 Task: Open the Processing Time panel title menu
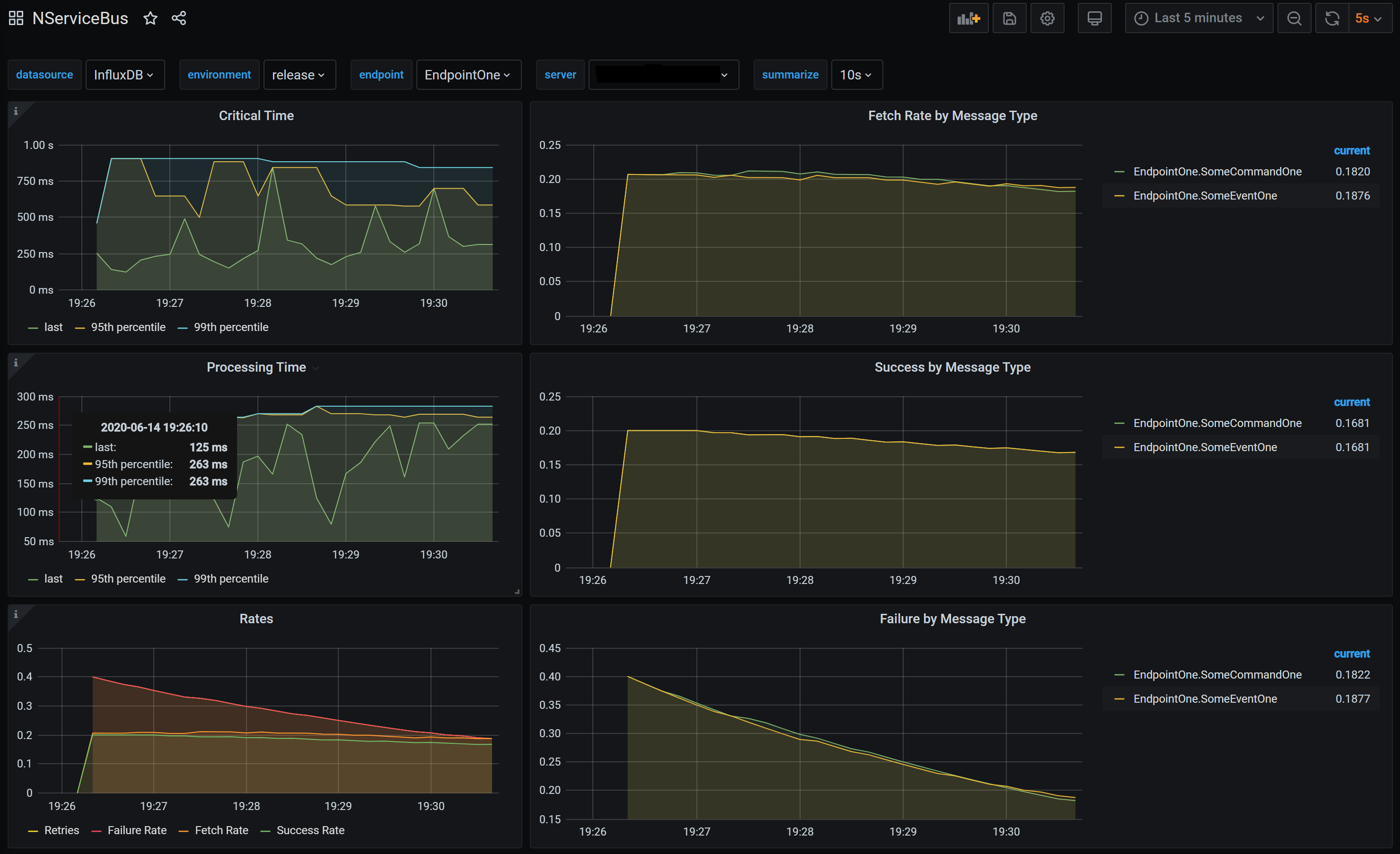(255, 367)
